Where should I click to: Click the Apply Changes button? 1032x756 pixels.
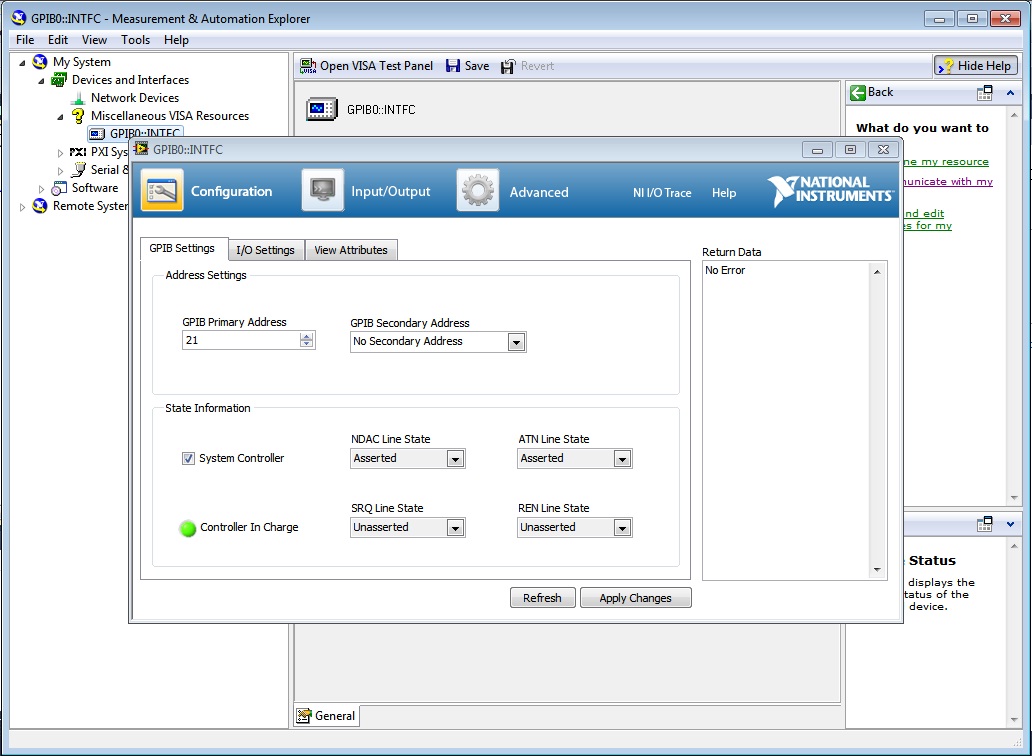(635, 598)
